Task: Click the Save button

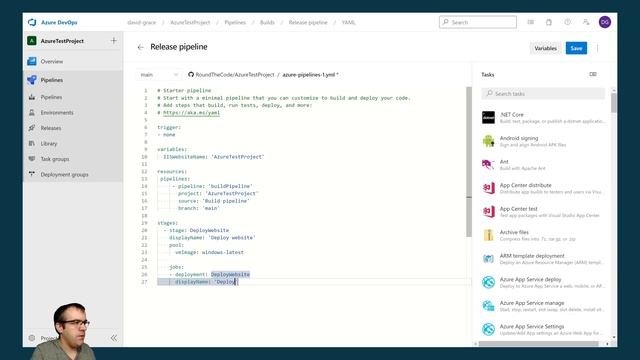Action: coord(576,48)
